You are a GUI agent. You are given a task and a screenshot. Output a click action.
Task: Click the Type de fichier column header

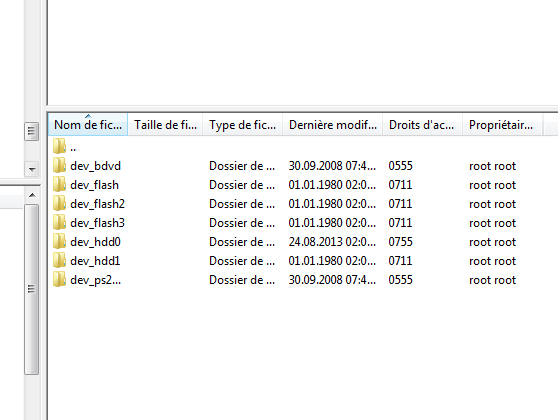click(242, 125)
